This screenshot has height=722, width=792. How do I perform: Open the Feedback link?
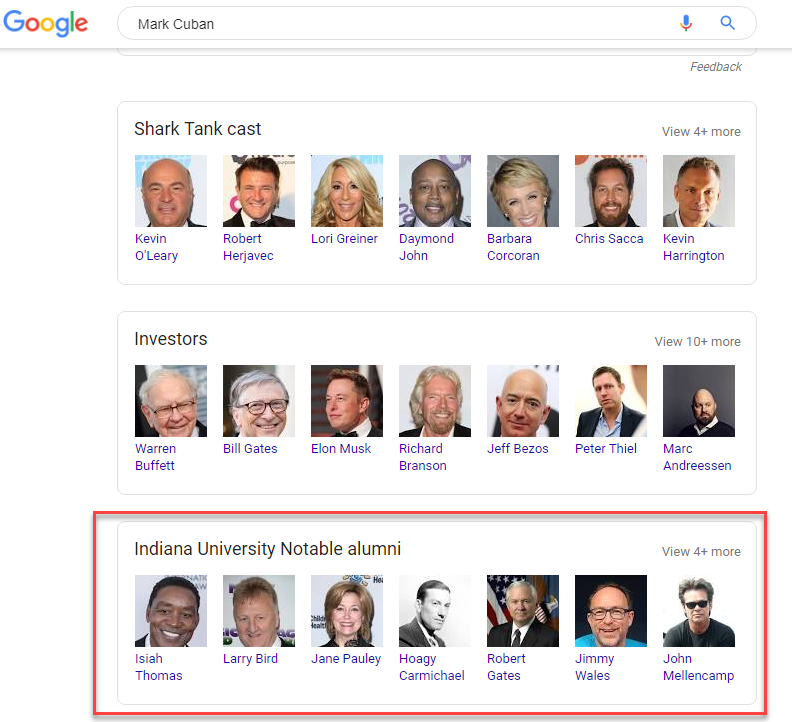[x=715, y=67]
